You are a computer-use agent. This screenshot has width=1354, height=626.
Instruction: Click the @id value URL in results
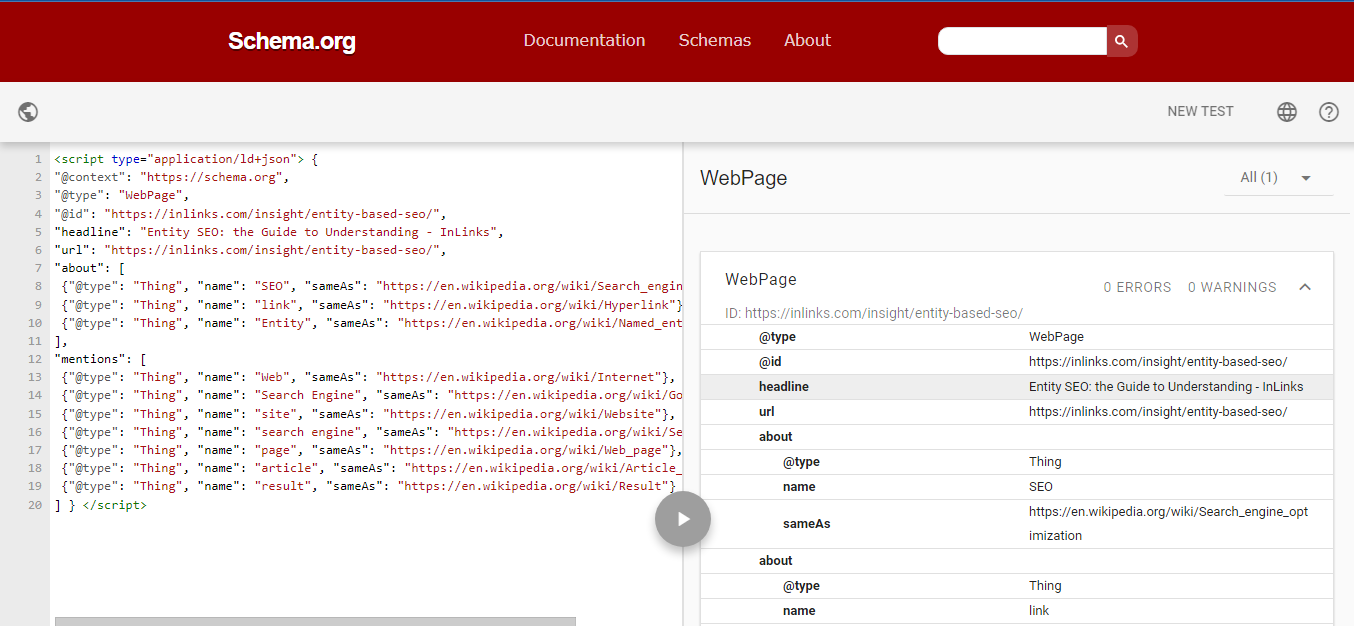pyautogui.click(x=1158, y=362)
